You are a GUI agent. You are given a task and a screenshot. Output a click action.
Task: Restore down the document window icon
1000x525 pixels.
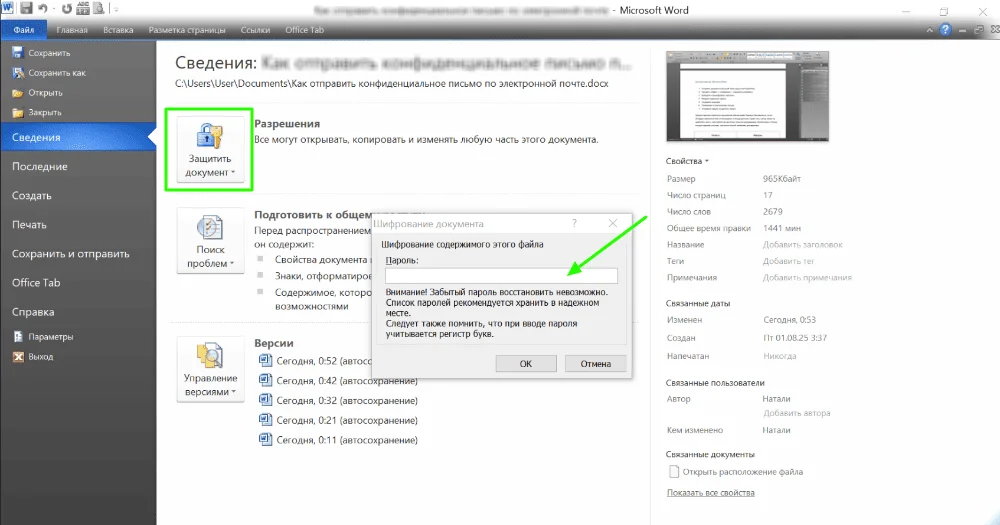click(979, 30)
